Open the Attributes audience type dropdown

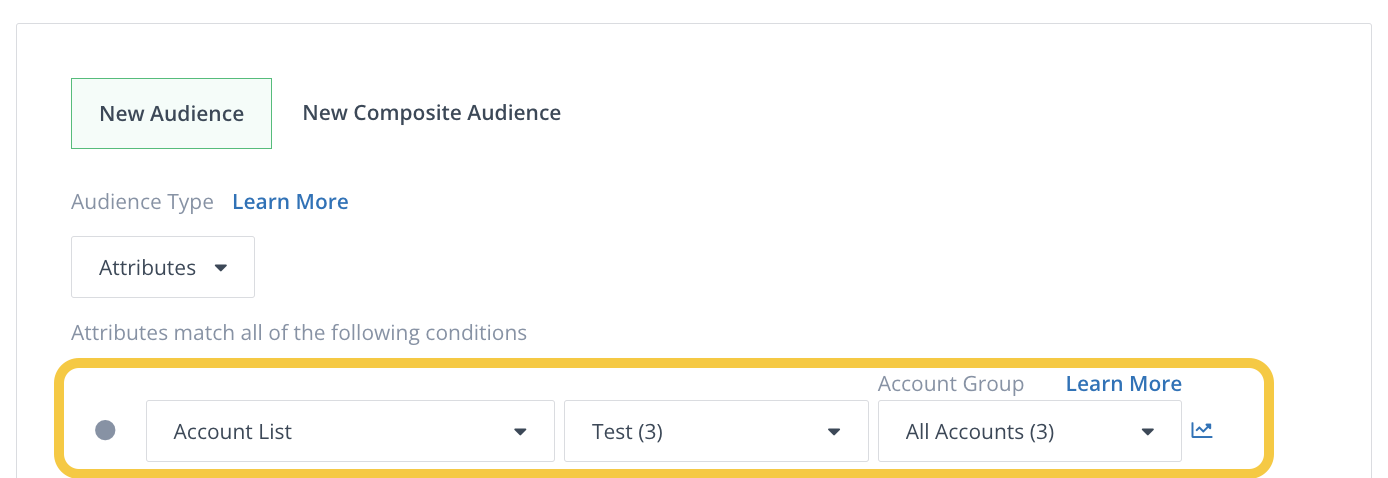pyautogui.click(x=163, y=267)
